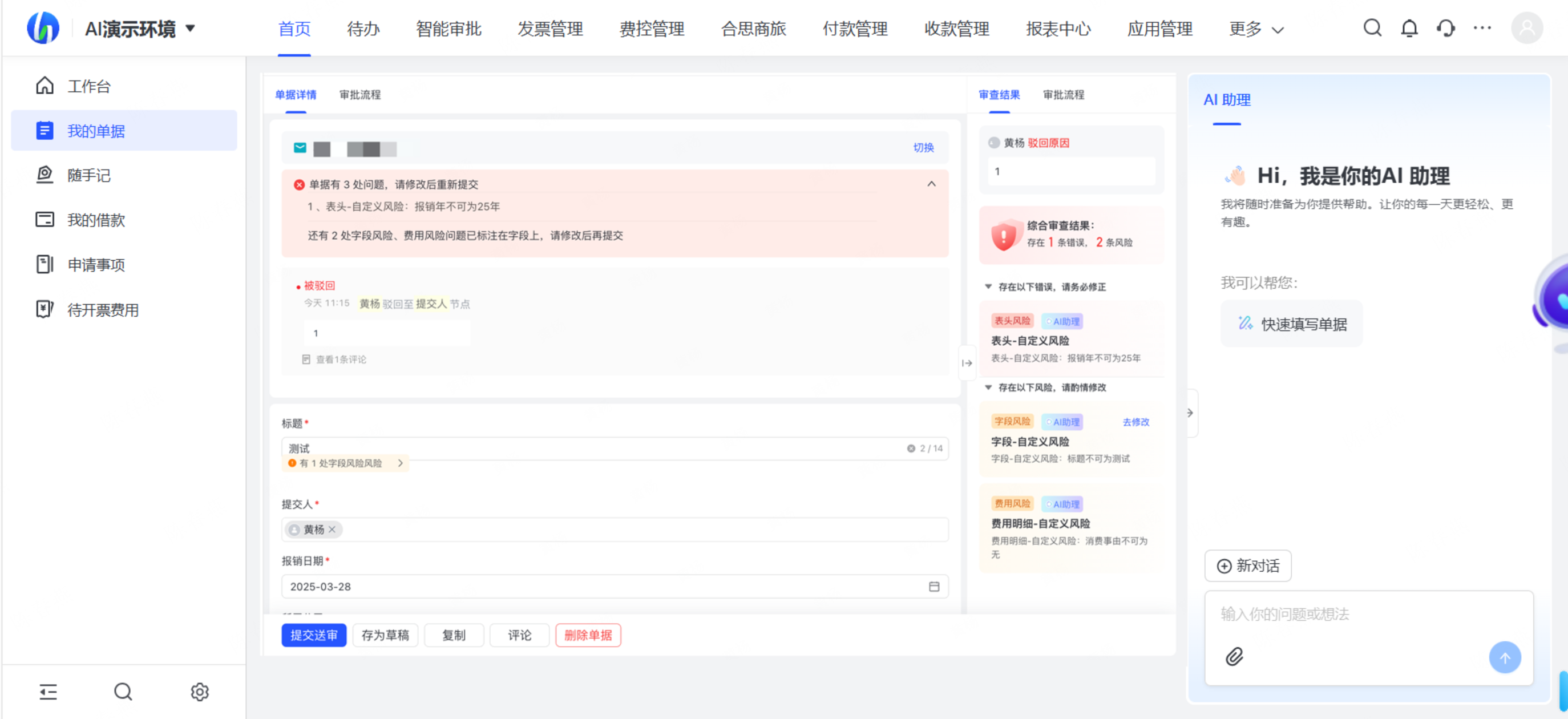Open 发票管理 in top navigation
Screen dimensions: 1568x719
tap(550, 29)
